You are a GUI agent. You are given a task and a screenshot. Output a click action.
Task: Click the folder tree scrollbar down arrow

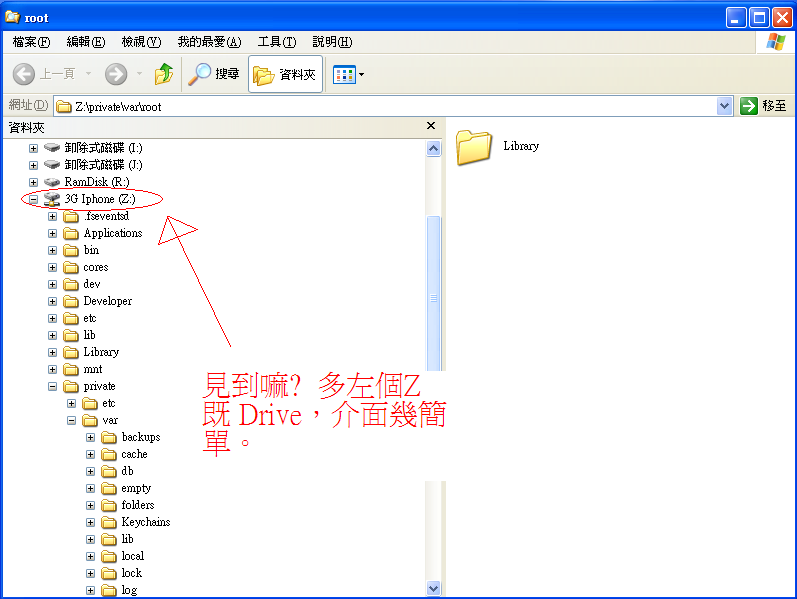tap(433, 590)
